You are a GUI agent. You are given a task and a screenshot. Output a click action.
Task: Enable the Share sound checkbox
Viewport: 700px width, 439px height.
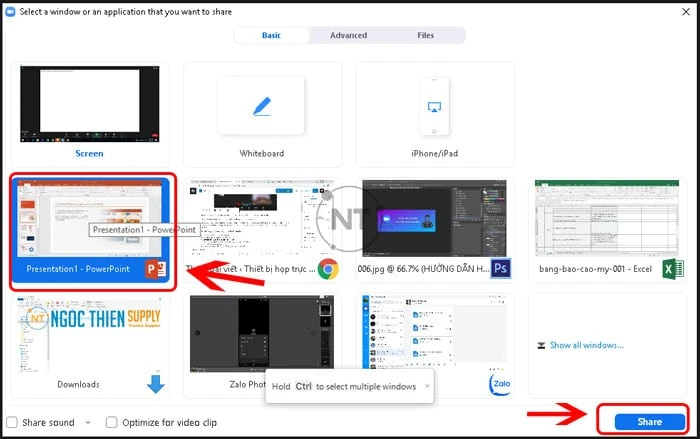(x=12, y=422)
